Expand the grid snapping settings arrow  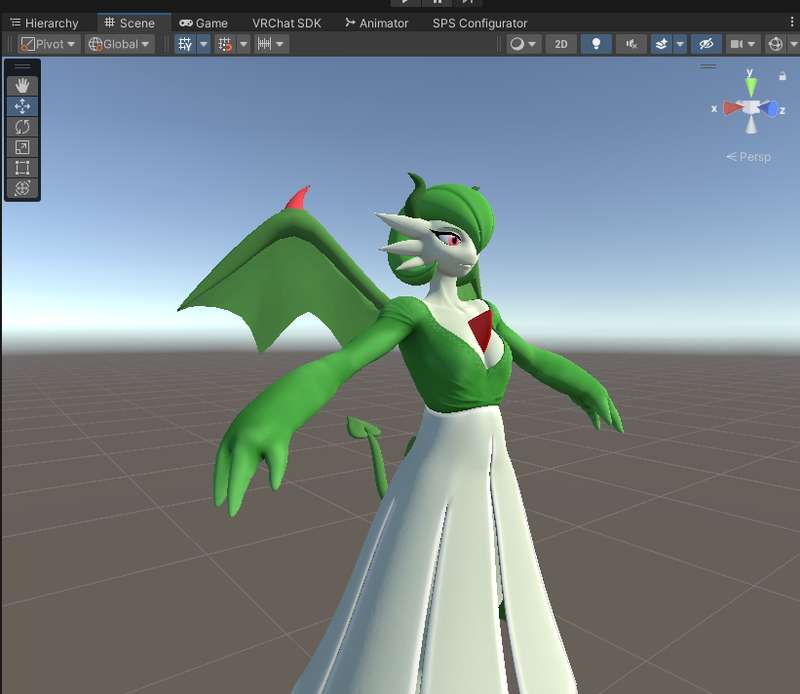click(243, 44)
